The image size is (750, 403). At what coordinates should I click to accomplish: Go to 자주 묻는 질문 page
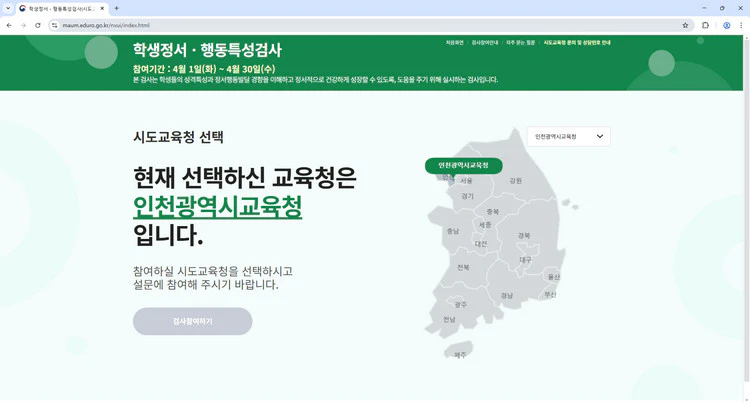pos(521,43)
